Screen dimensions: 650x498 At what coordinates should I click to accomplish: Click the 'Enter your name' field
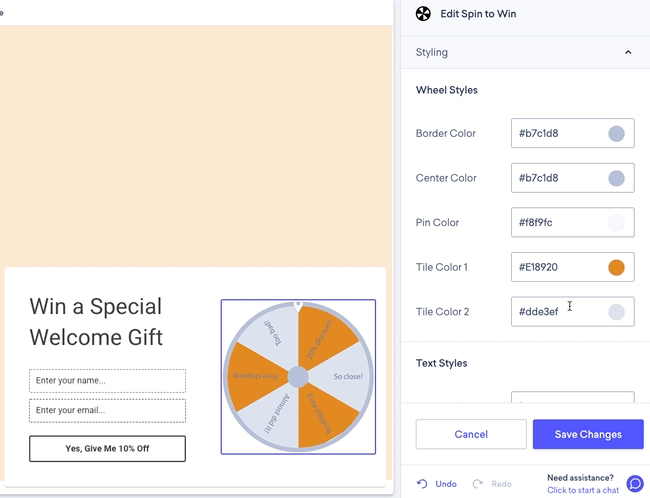(107, 381)
